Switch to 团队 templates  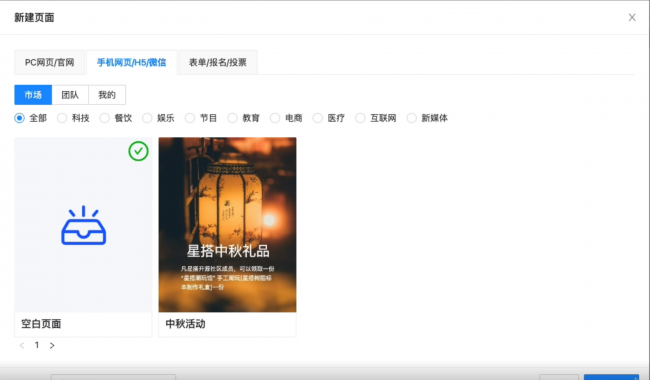[70, 95]
